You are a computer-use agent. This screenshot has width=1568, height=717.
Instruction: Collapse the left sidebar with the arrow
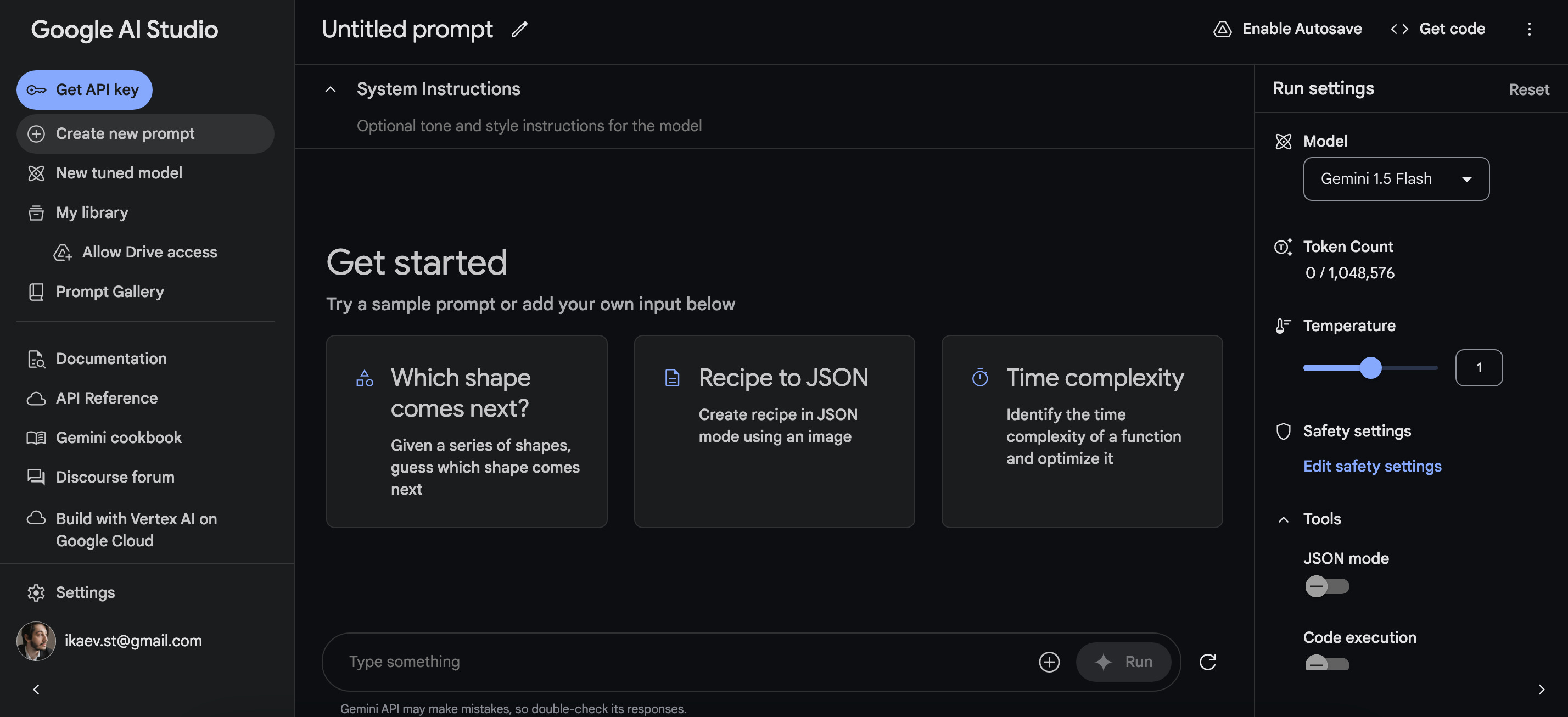coord(36,690)
